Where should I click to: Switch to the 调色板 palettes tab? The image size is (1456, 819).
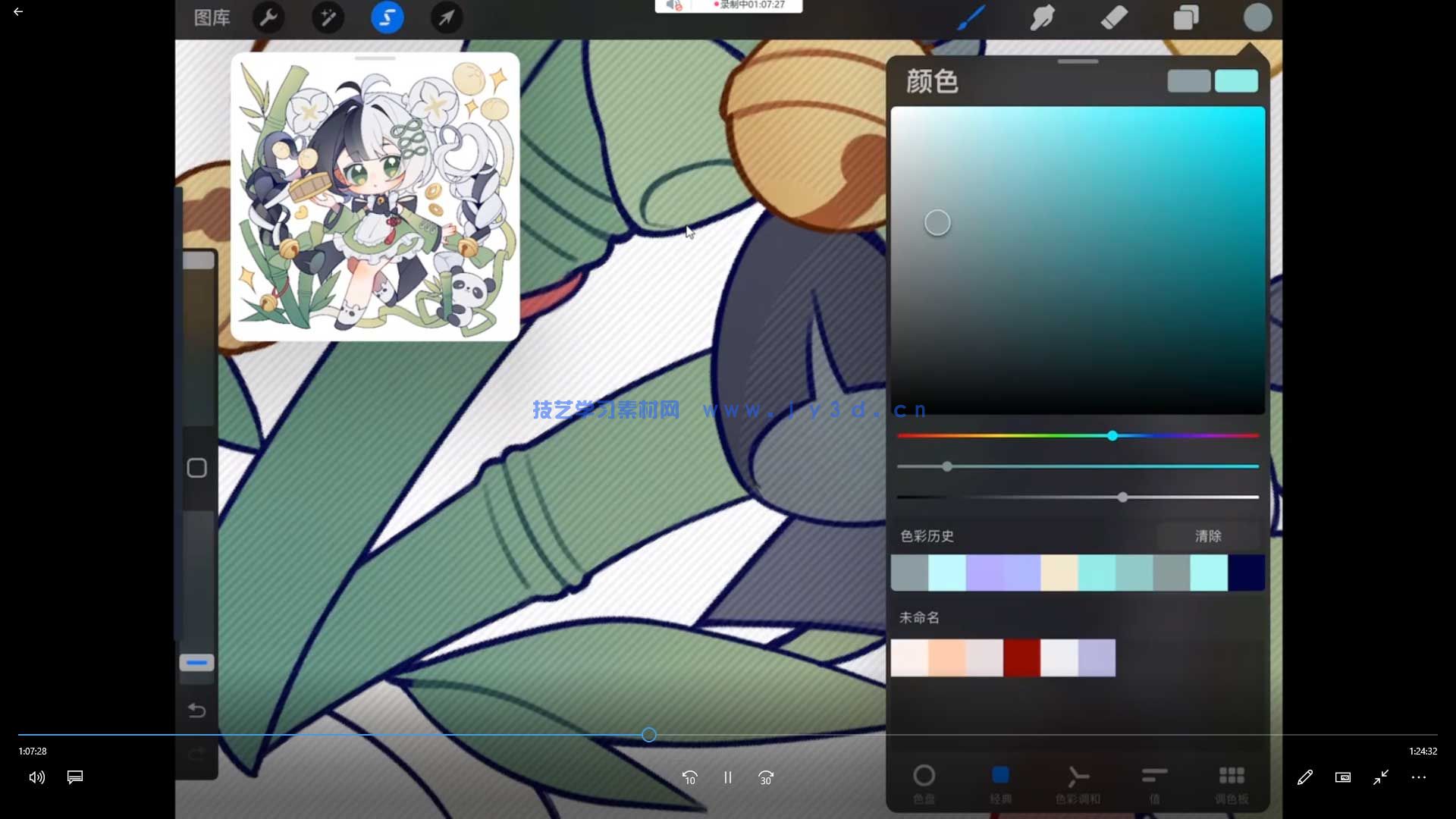tap(1232, 783)
